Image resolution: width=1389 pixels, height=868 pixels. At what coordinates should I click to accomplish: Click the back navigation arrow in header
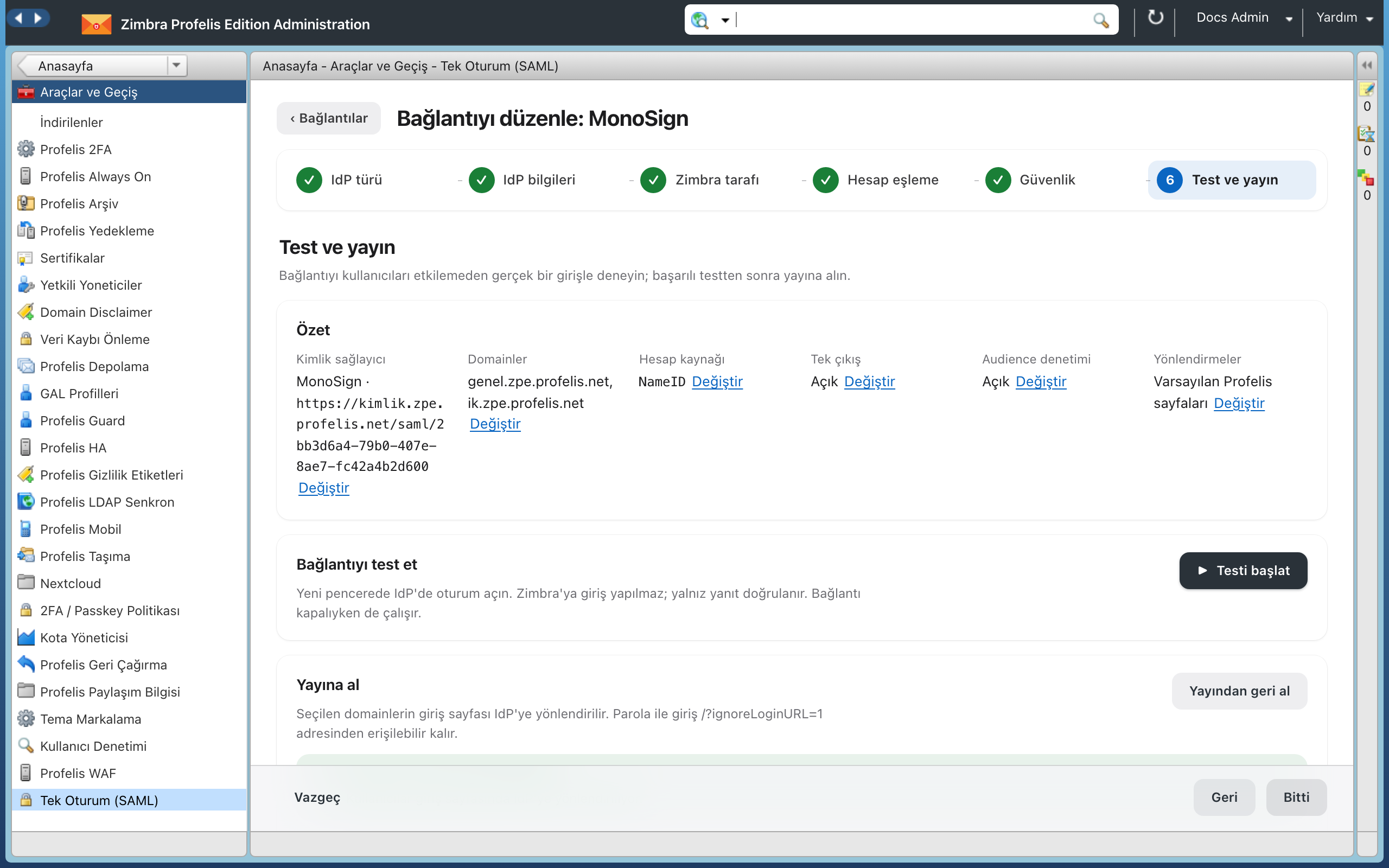click(x=19, y=18)
